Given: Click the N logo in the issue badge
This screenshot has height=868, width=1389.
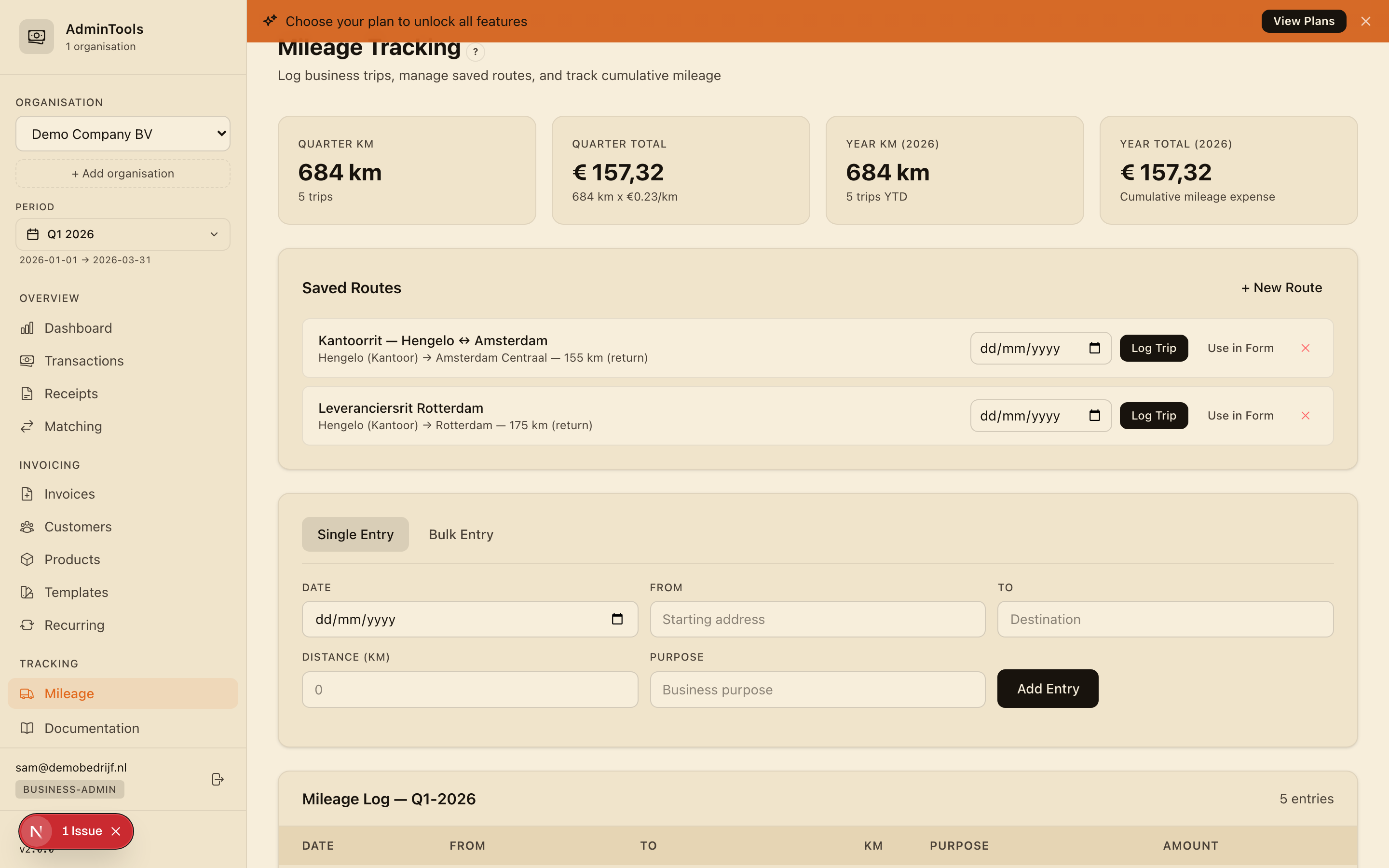Looking at the screenshot, I should click(x=36, y=831).
